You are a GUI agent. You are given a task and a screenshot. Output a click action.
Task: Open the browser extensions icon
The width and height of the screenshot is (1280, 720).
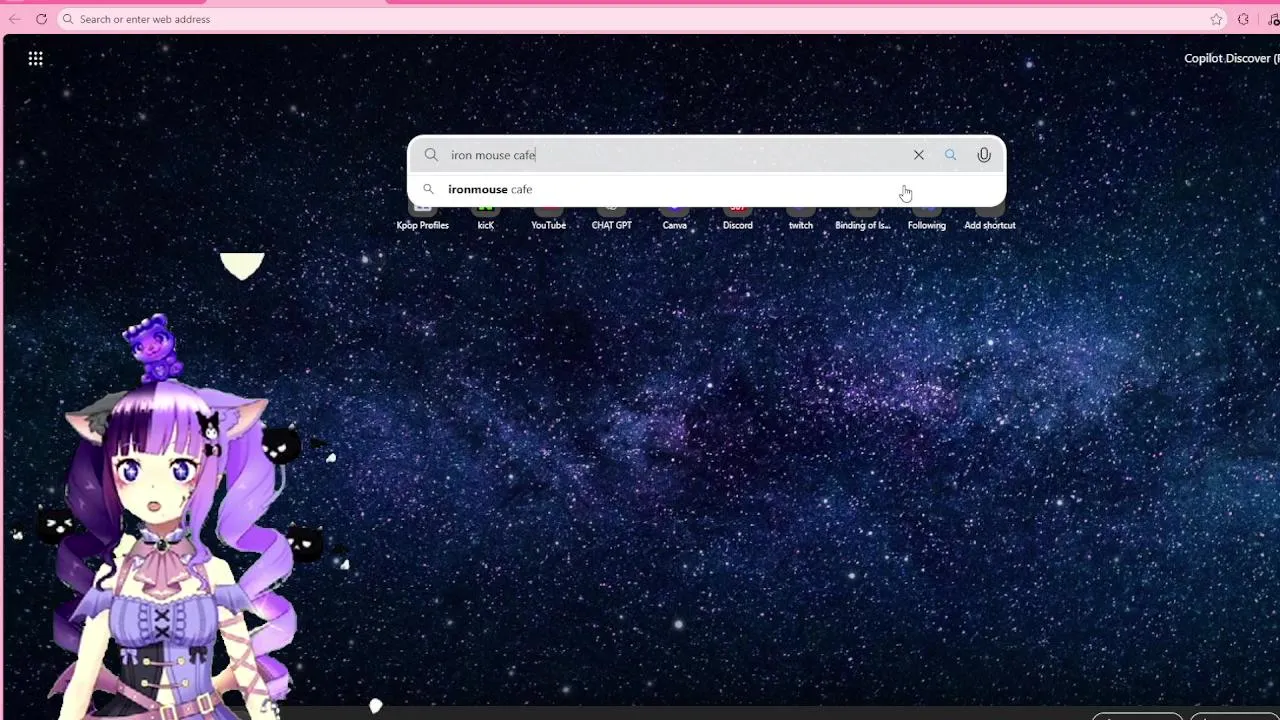tap(1243, 19)
